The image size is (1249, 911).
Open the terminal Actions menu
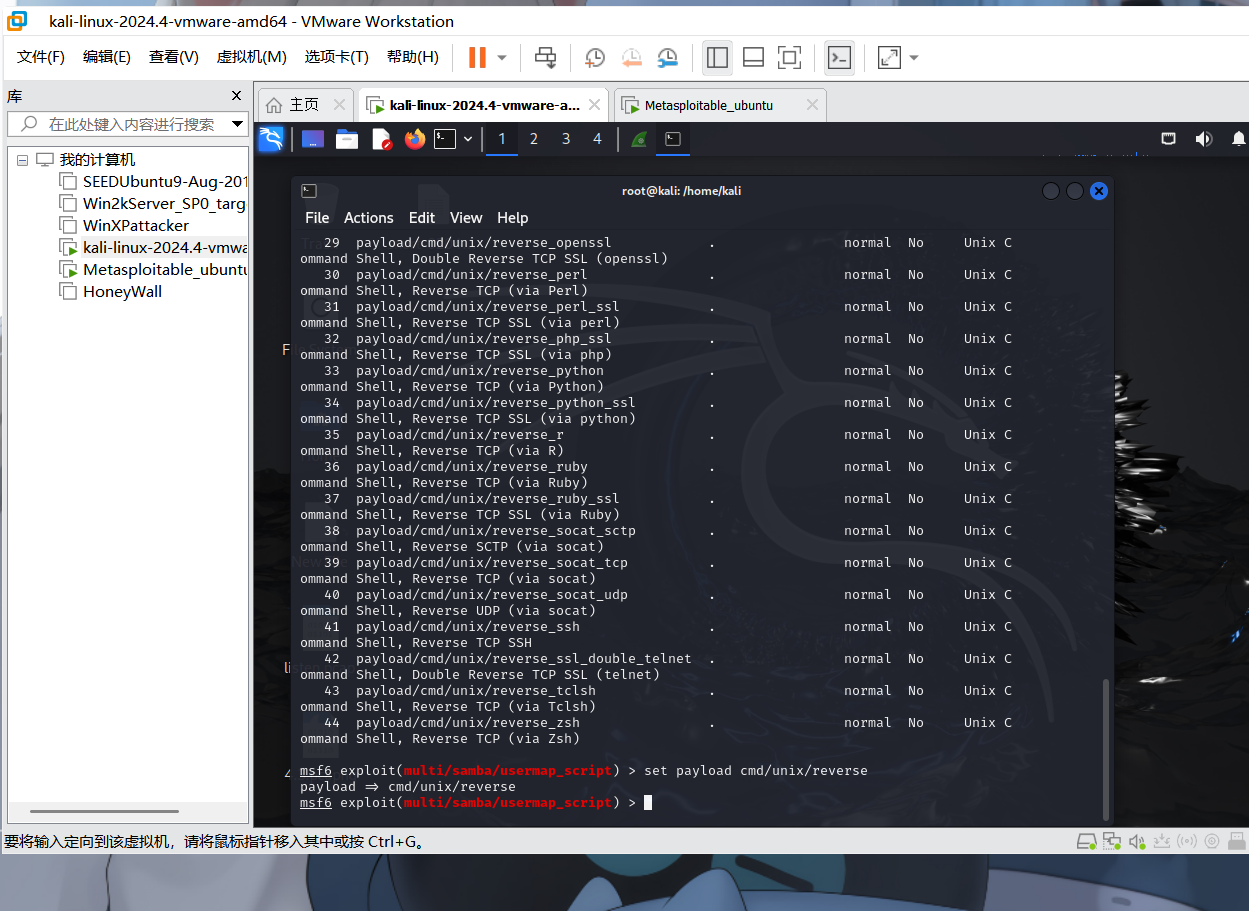(x=369, y=218)
